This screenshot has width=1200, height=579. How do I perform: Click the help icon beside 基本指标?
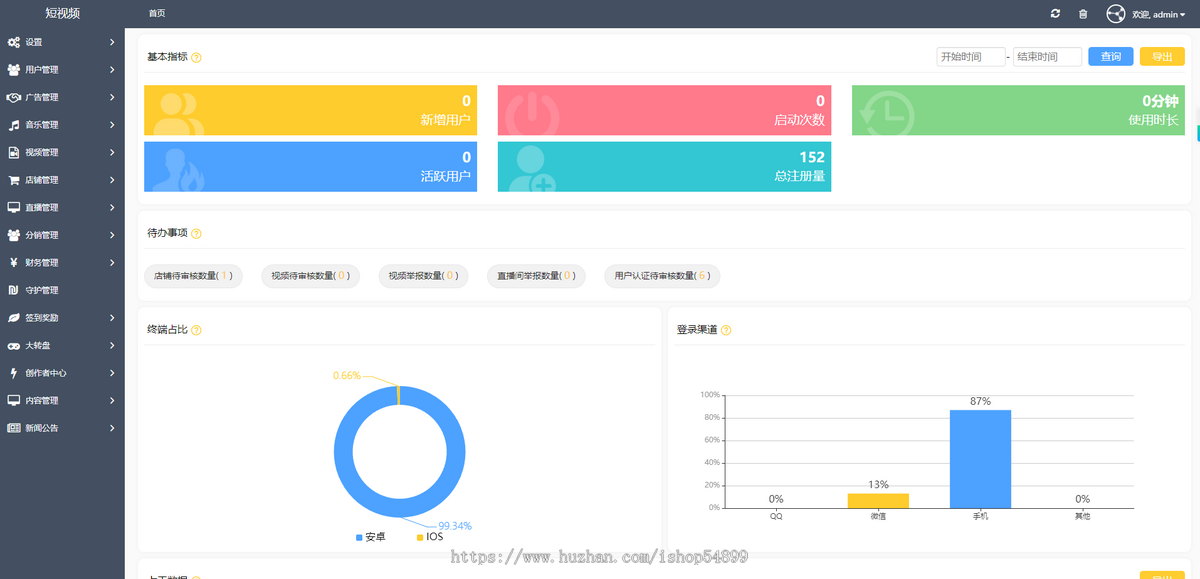coord(196,58)
